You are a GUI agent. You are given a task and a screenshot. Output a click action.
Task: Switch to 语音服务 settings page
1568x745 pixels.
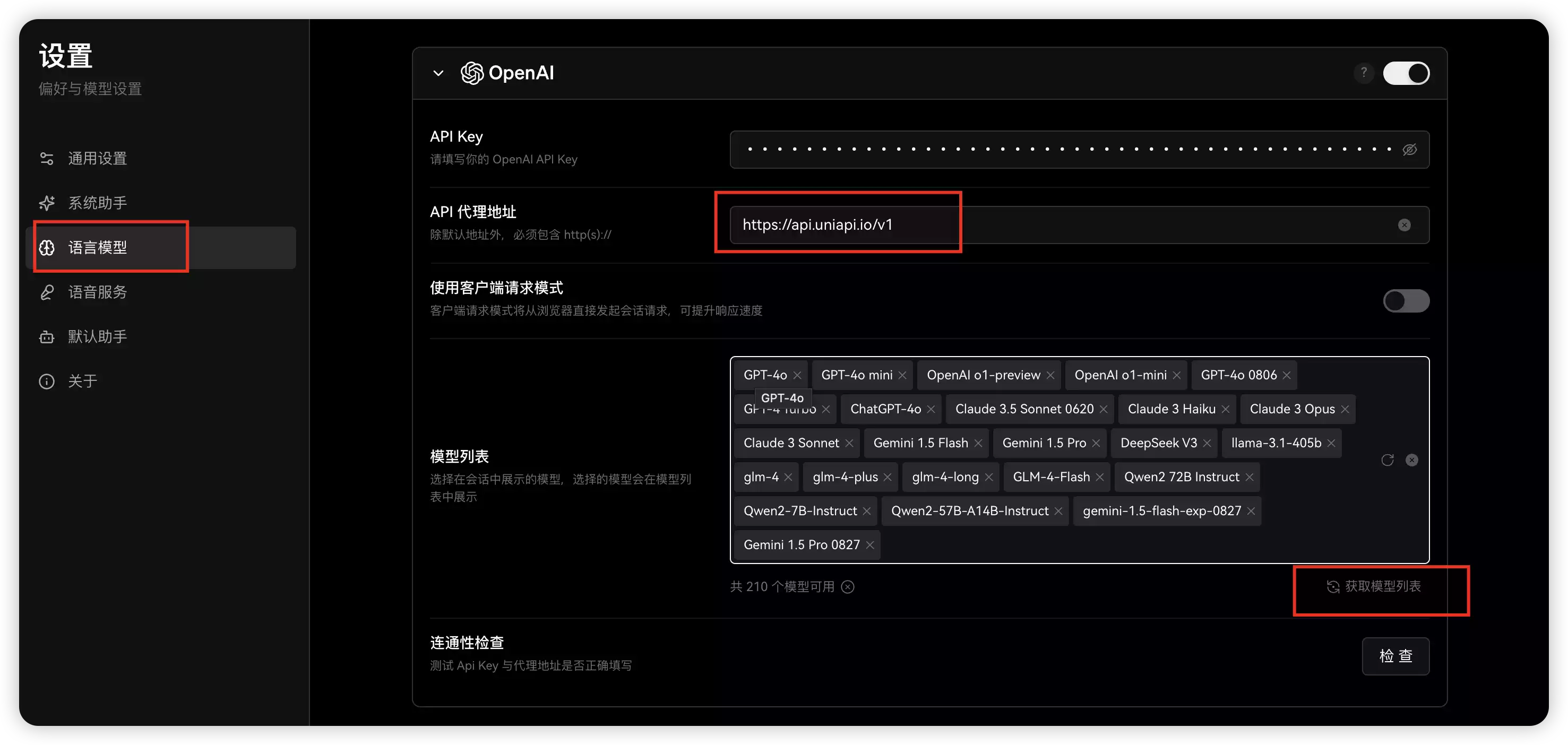[x=97, y=292]
